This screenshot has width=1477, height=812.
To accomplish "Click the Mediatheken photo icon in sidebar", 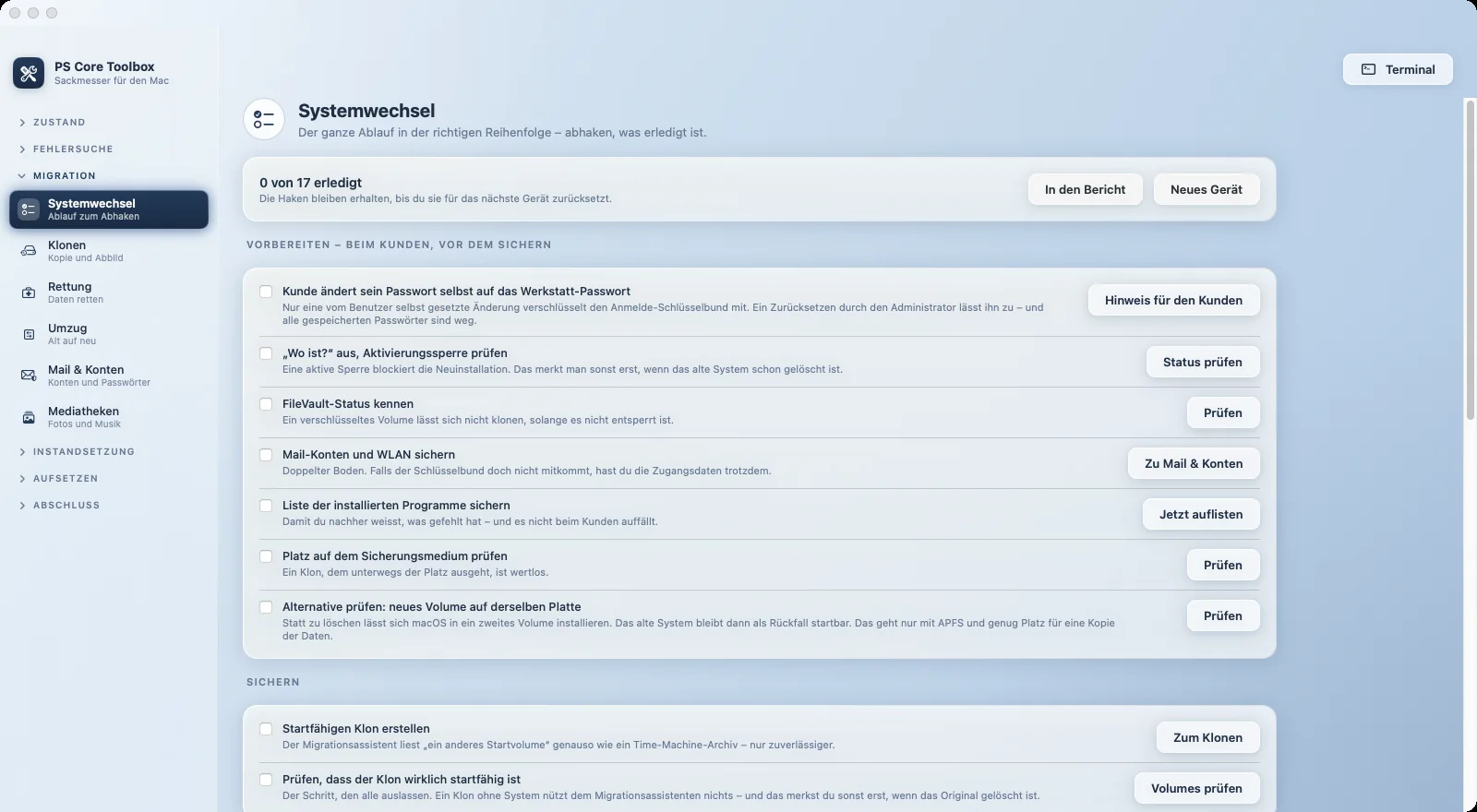I will coord(29,417).
